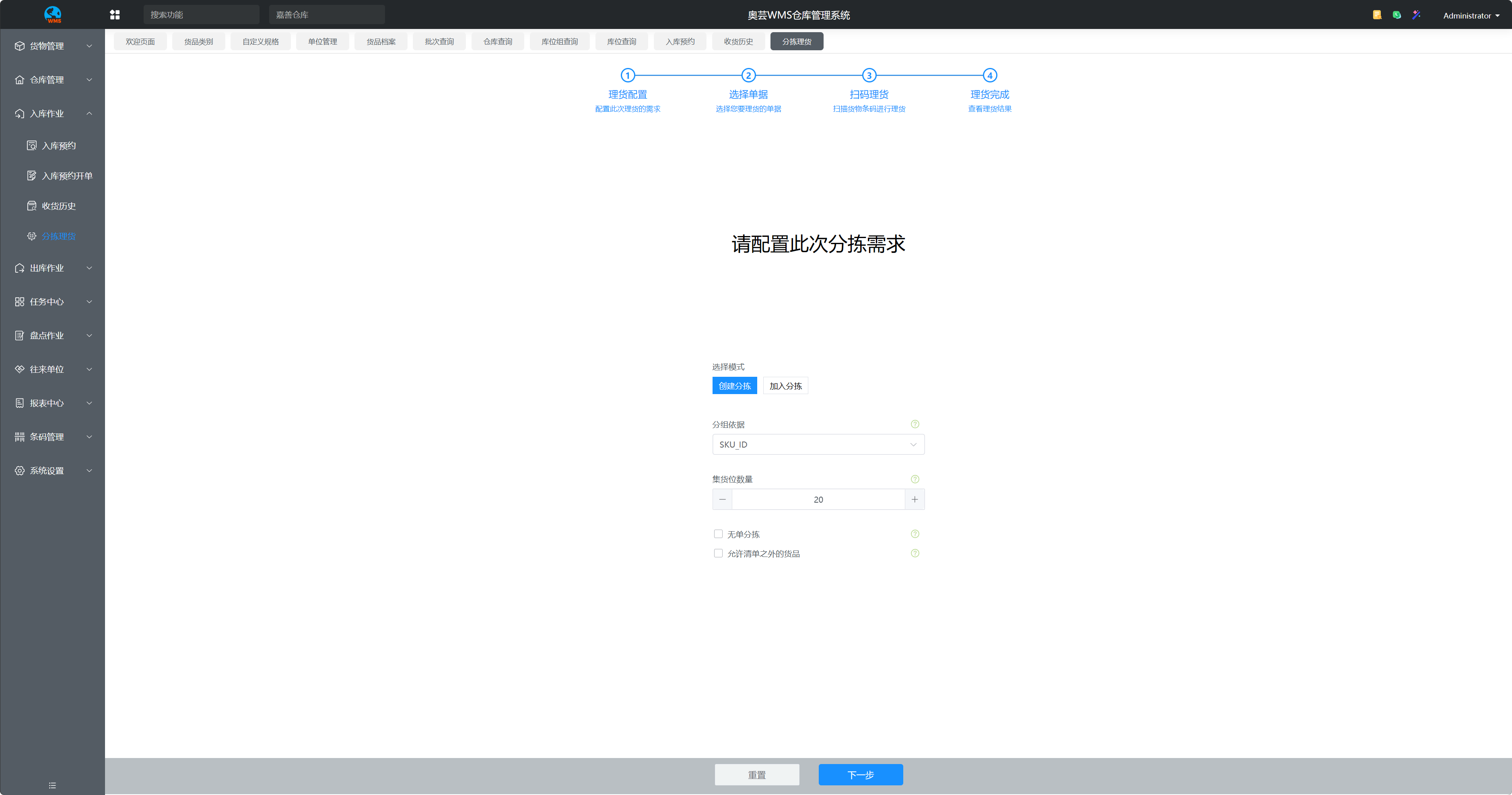
Task: Click the green circular icon in header
Action: [1397, 14]
